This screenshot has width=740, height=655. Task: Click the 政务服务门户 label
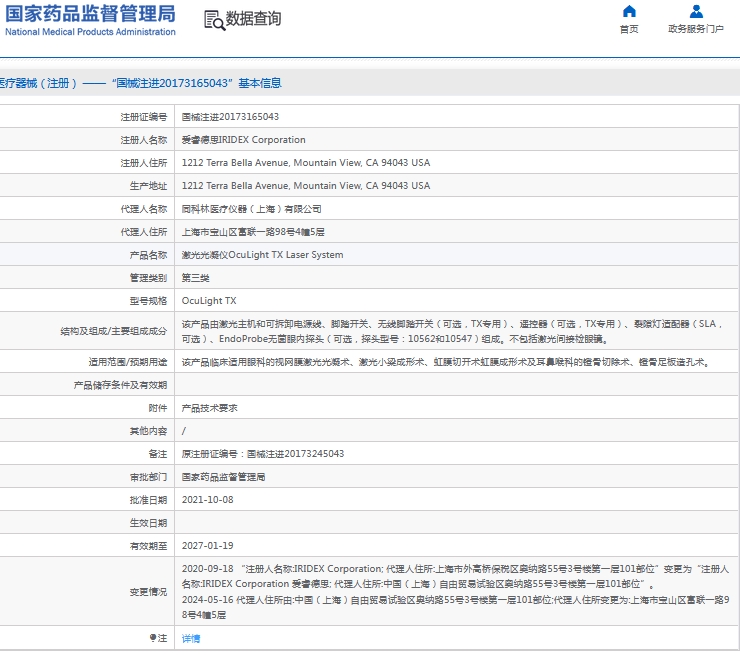point(696,29)
